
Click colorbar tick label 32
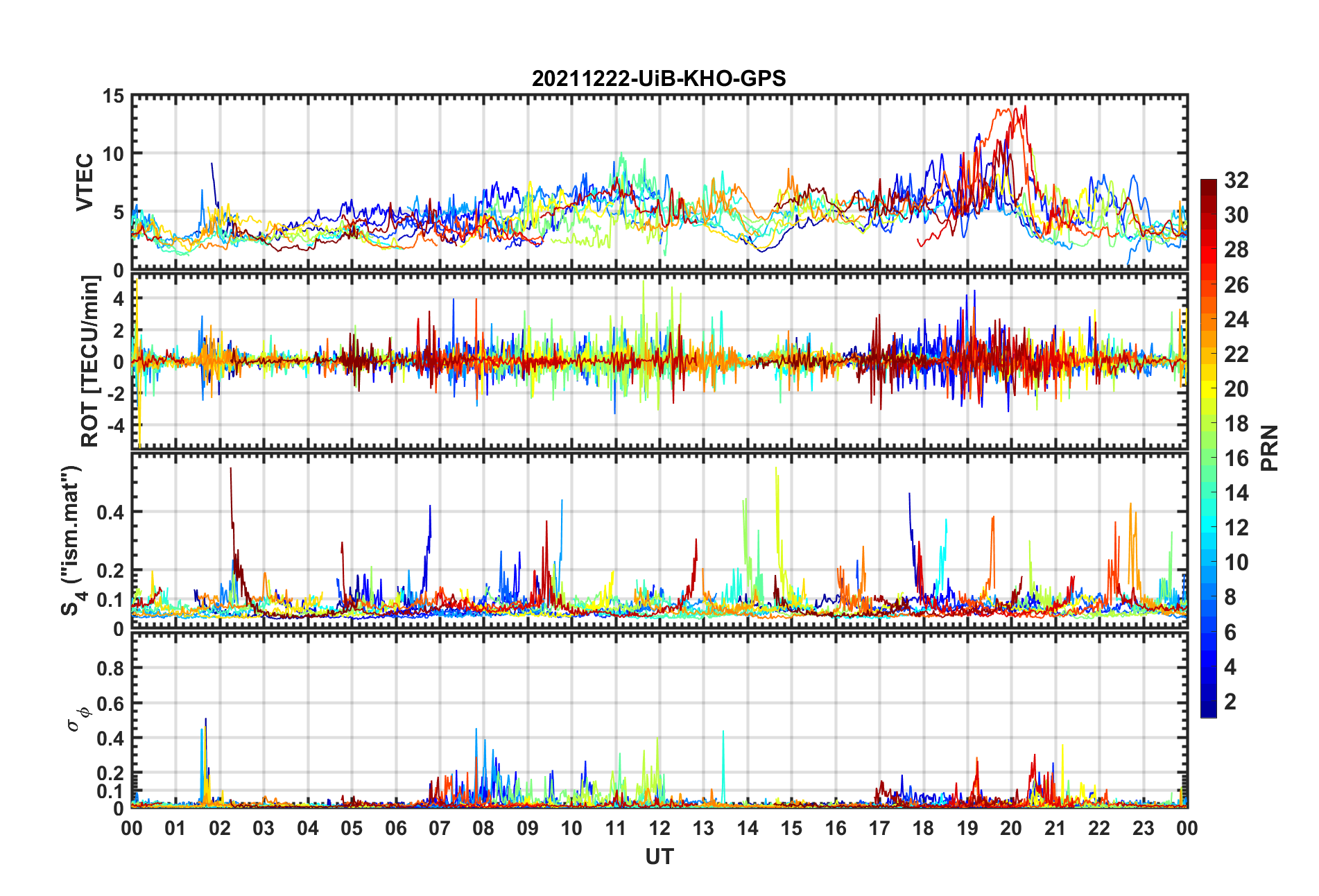click(x=1236, y=180)
